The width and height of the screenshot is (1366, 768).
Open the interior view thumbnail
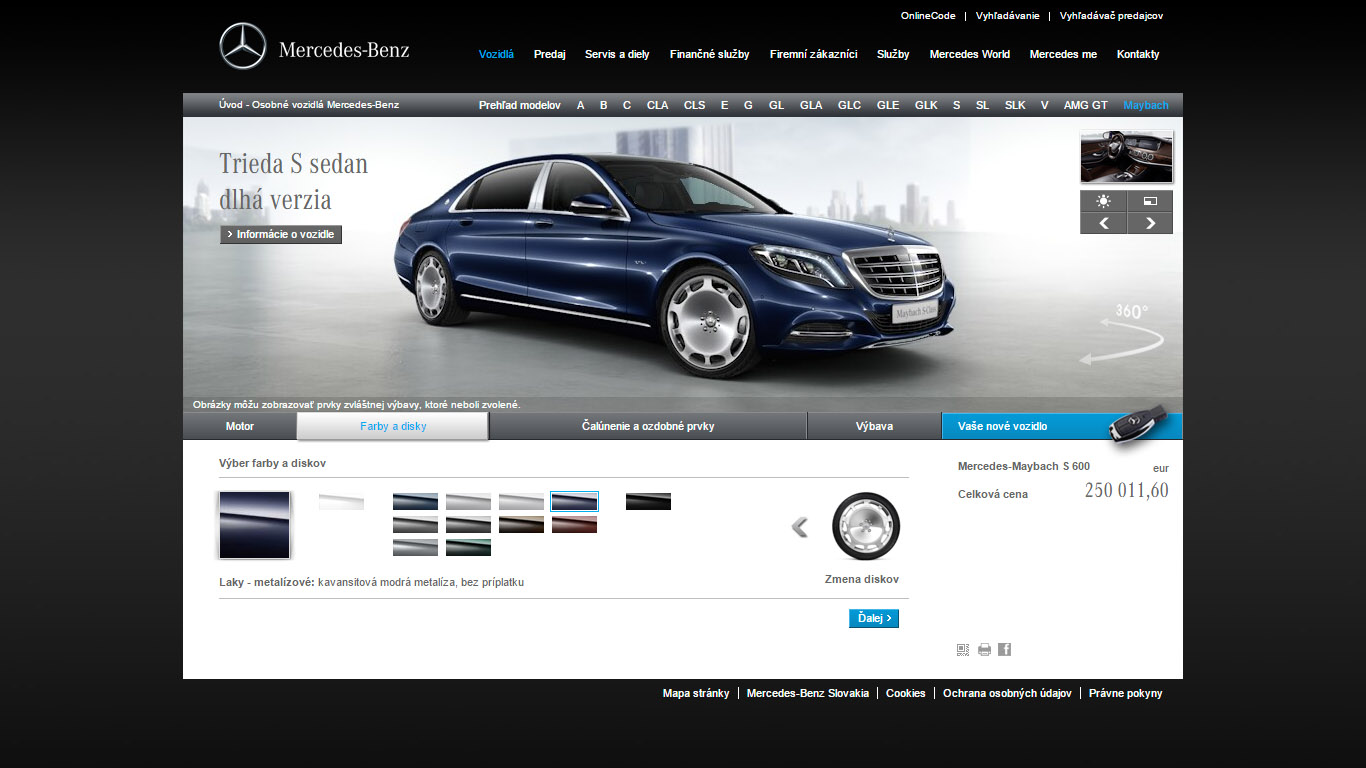(x=1126, y=157)
